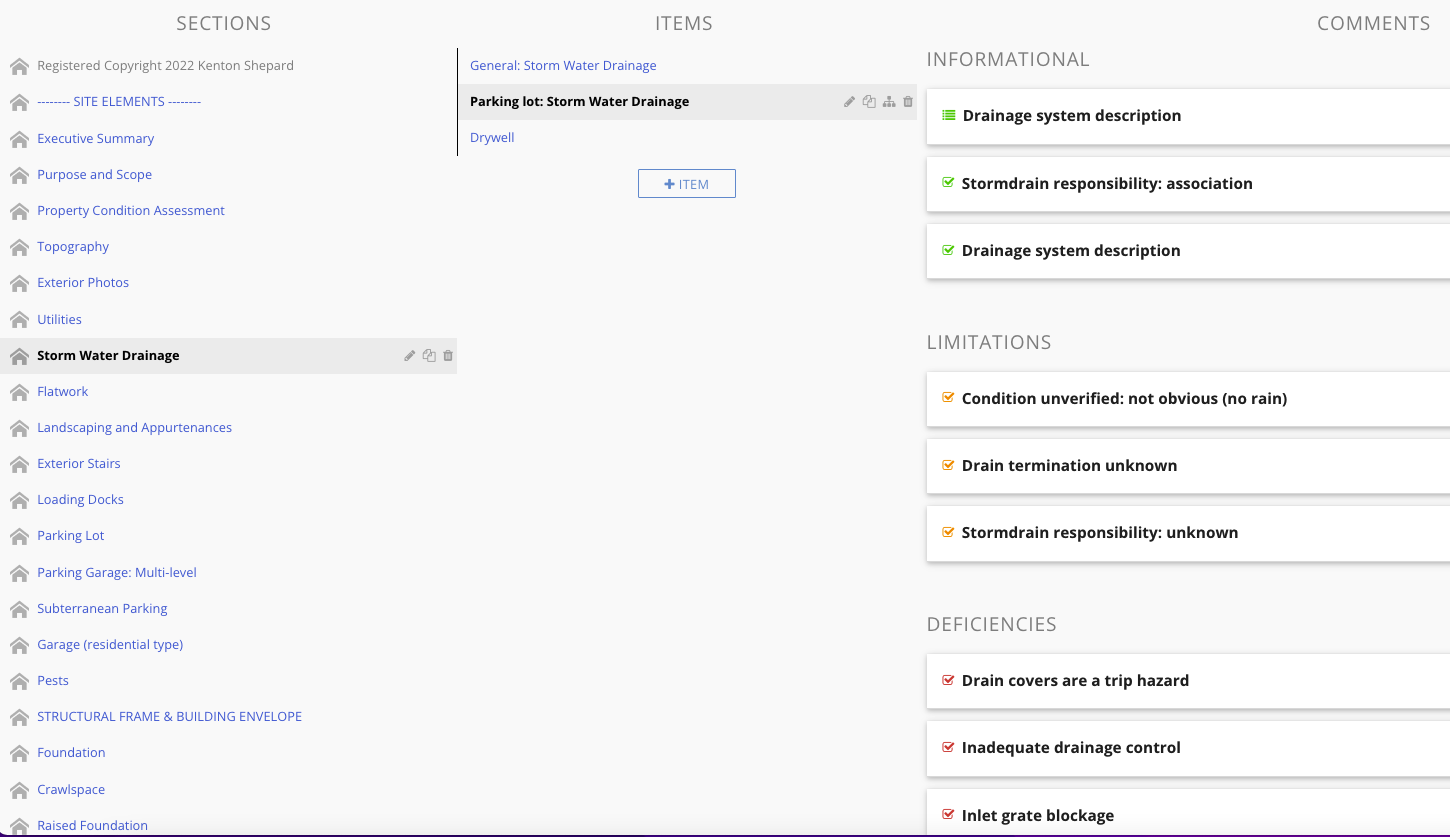Open Registered Copyright 2022 Kenton Shepard row

coord(165,66)
